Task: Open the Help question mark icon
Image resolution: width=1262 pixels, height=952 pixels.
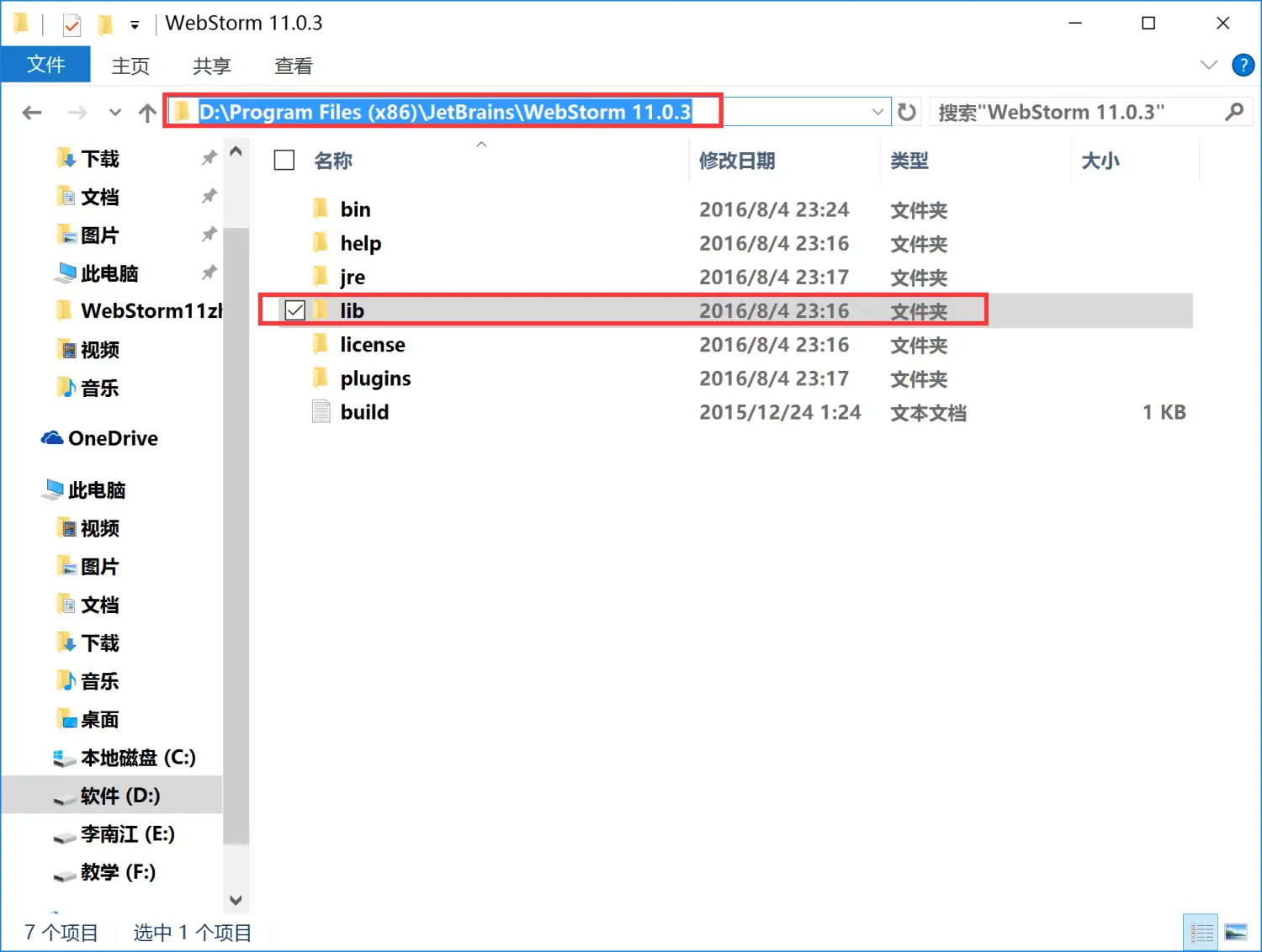Action: point(1243,65)
